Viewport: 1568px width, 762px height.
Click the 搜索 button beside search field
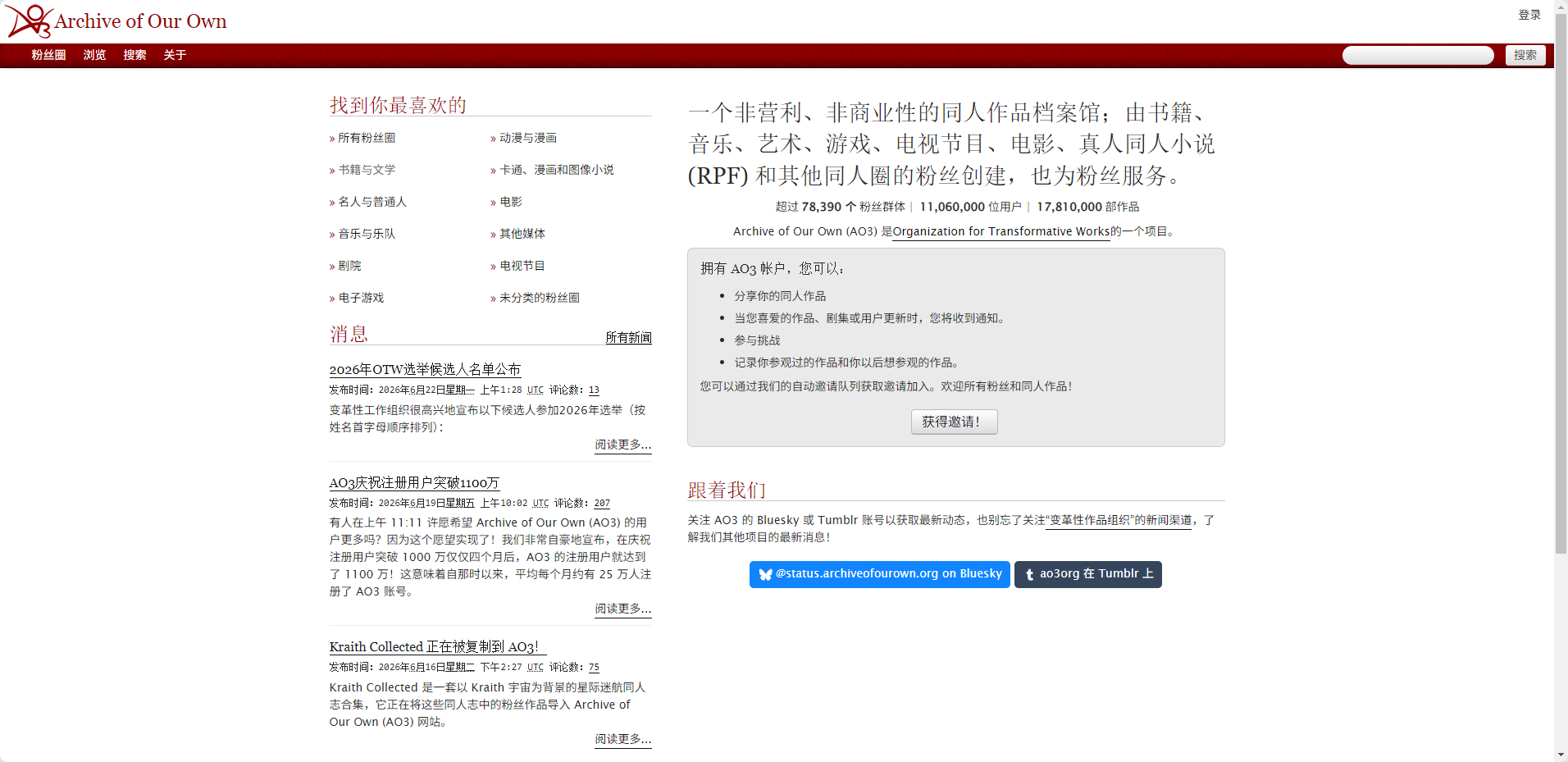(1525, 55)
